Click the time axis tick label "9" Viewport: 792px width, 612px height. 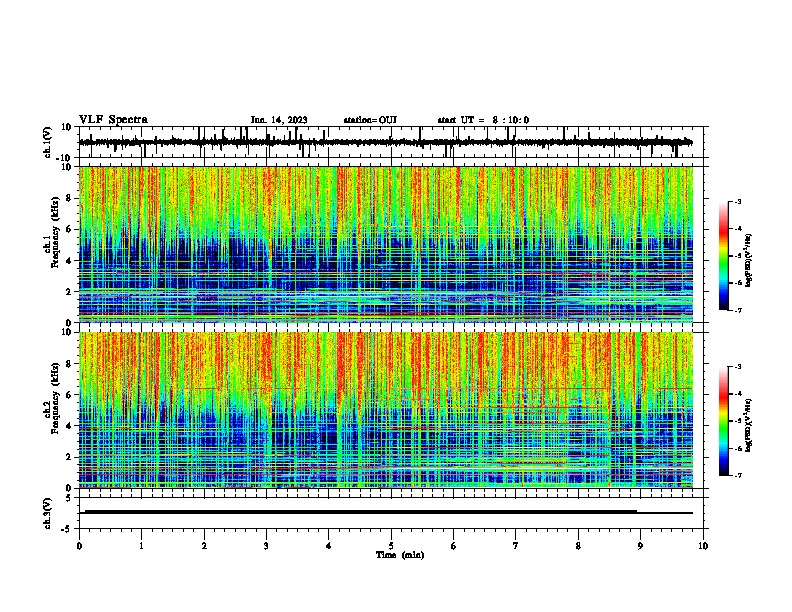640,546
